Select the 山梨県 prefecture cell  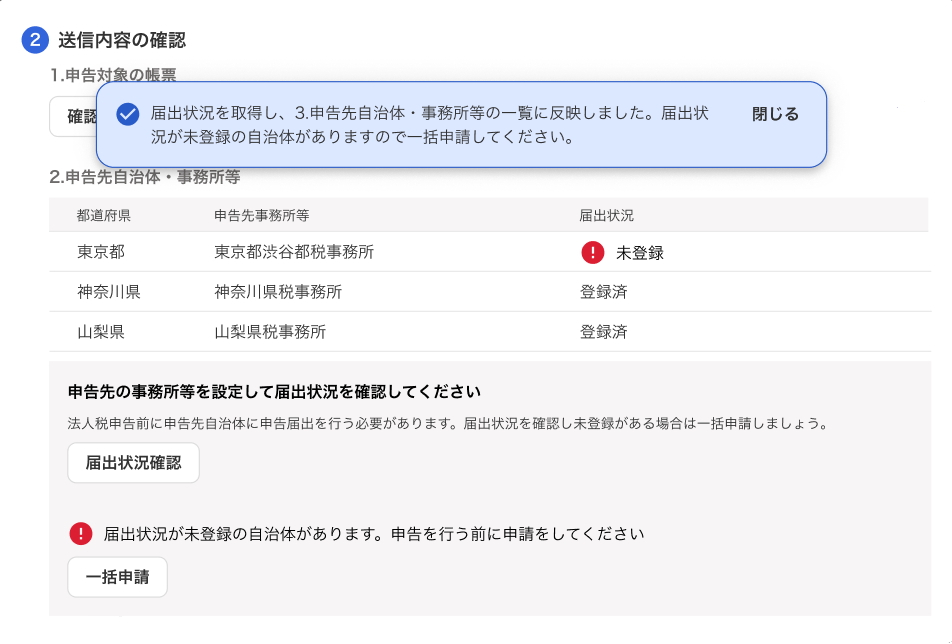101,332
